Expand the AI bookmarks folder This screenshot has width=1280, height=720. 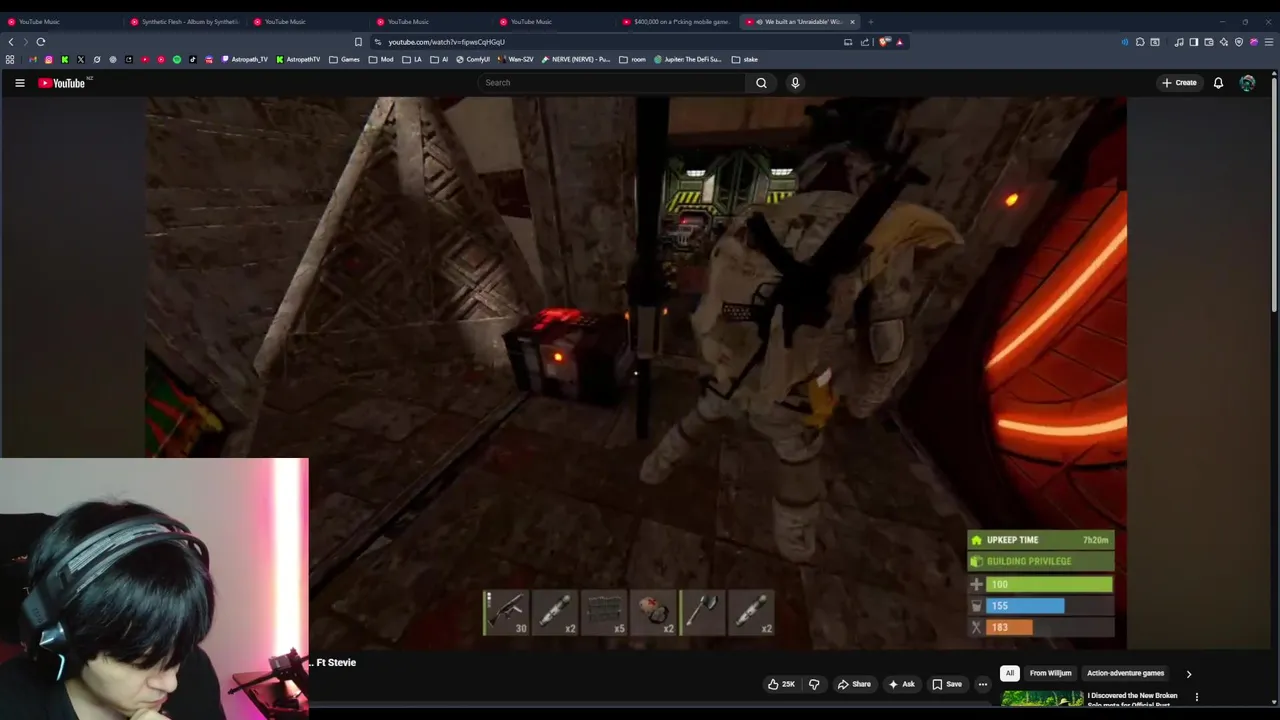click(x=439, y=60)
